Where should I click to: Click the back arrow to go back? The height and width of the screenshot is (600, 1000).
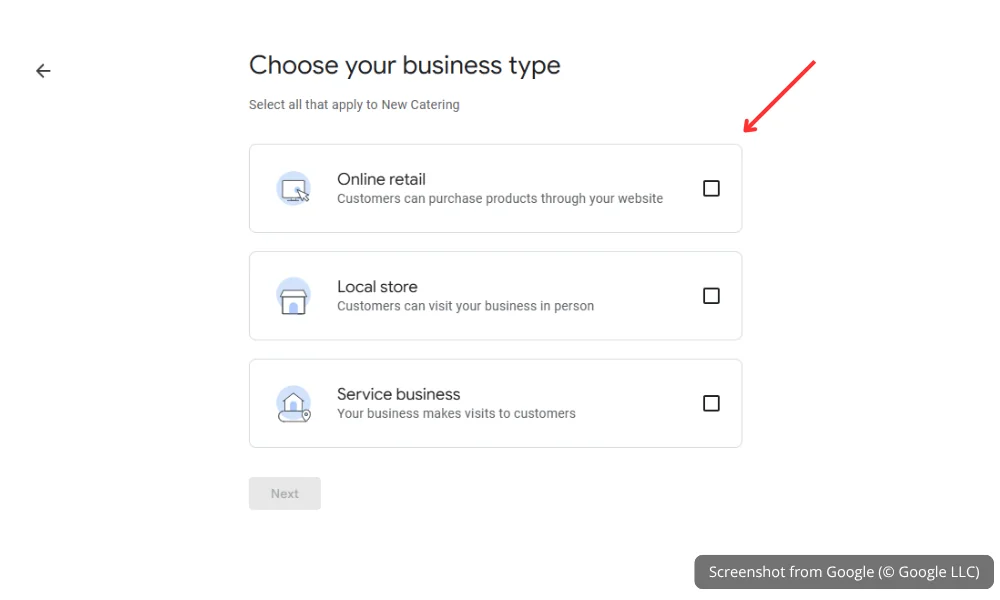point(42,70)
